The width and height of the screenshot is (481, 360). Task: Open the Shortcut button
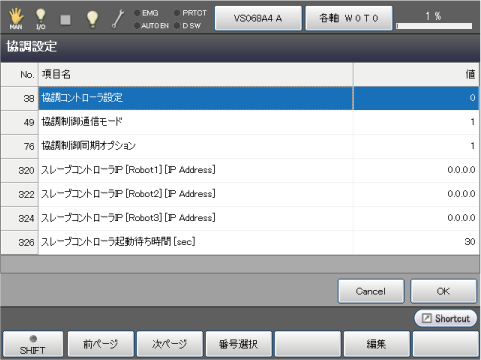coord(446,318)
